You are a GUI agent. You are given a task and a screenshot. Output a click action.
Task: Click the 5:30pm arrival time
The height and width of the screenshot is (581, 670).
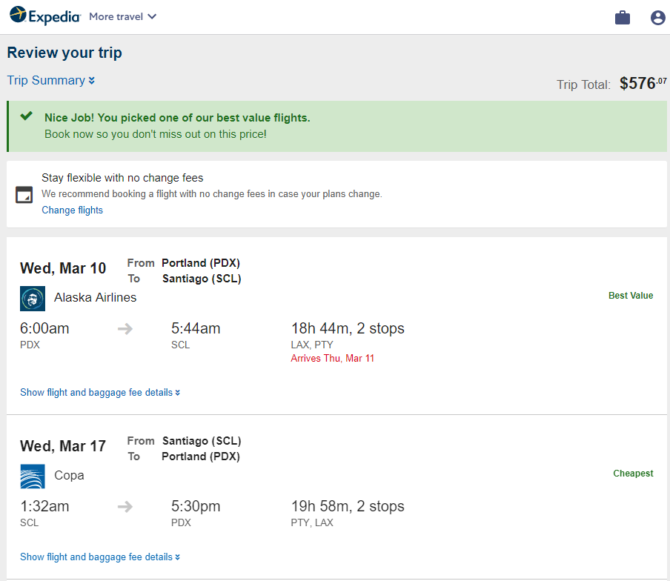[196, 506]
